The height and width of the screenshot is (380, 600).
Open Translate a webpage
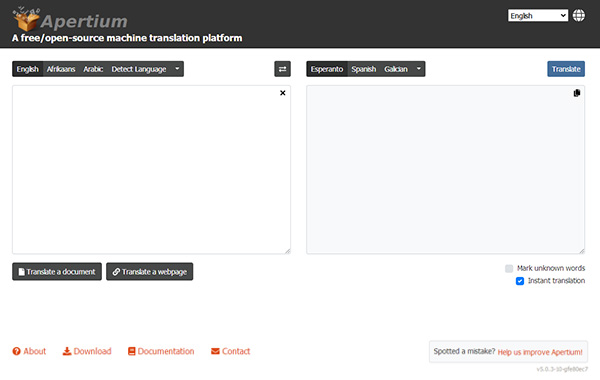pos(150,272)
